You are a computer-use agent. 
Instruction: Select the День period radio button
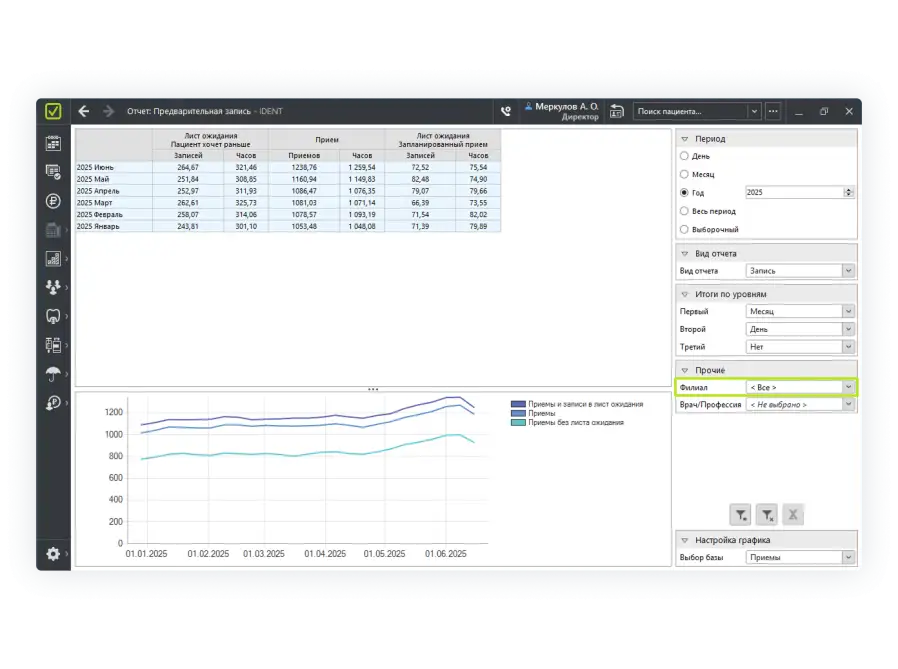[684, 156]
